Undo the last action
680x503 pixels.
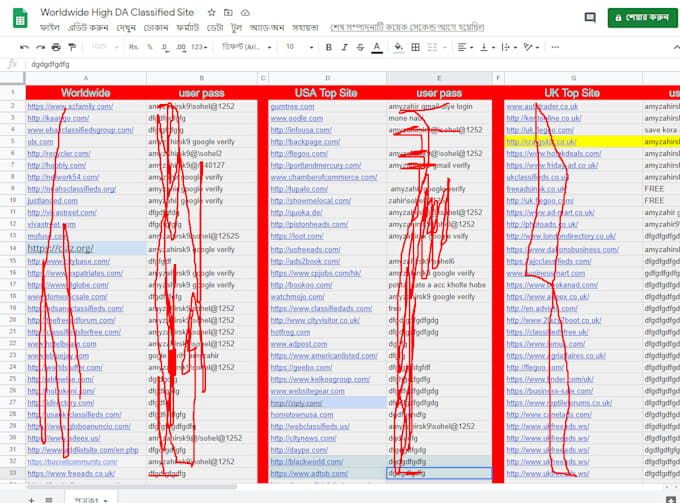(x=25, y=47)
